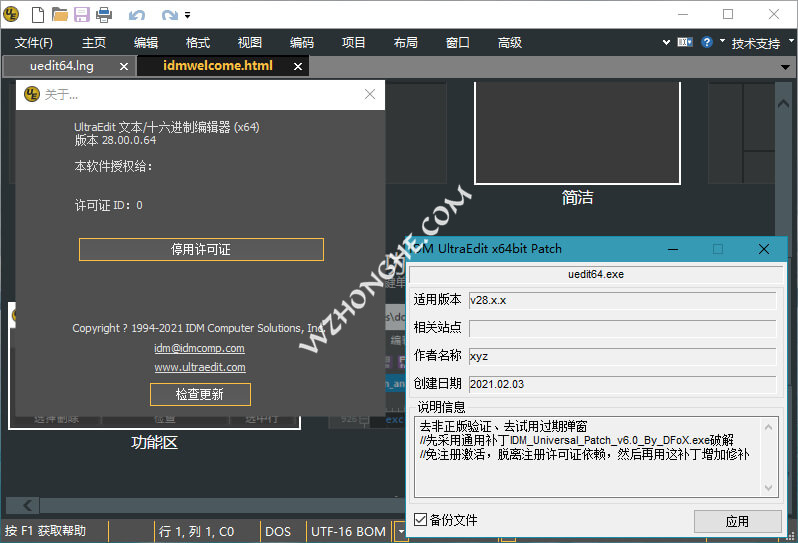
Task: Toggle the 备份文件 checkbox
Action: pyautogui.click(x=420, y=520)
